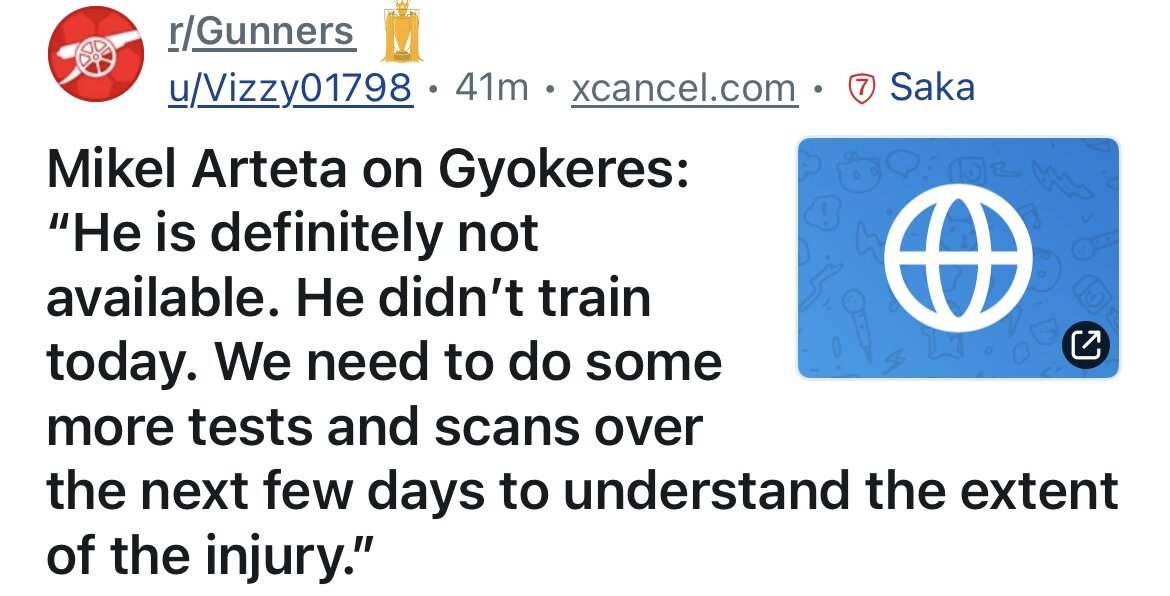The image size is (1170, 596).
Task: Click the red number 7 flair badge
Action: point(860,89)
